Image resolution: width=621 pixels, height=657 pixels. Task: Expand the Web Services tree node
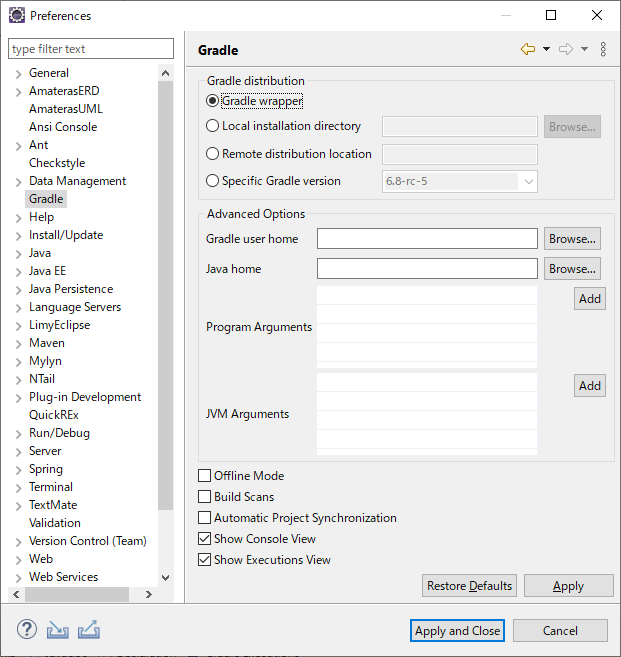18,579
